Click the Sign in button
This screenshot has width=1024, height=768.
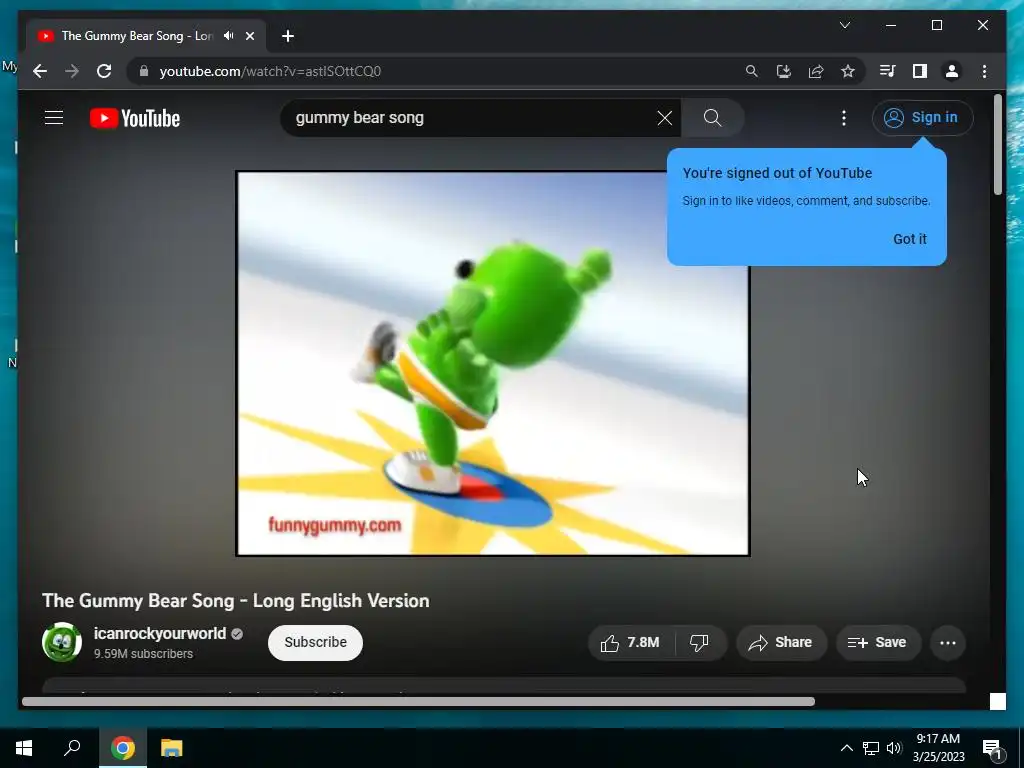click(922, 118)
